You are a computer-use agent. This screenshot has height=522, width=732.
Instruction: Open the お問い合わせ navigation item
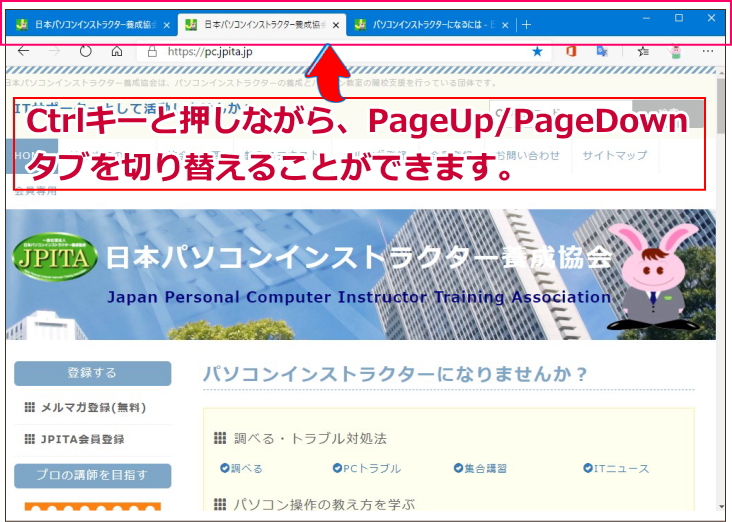[x=528, y=155]
